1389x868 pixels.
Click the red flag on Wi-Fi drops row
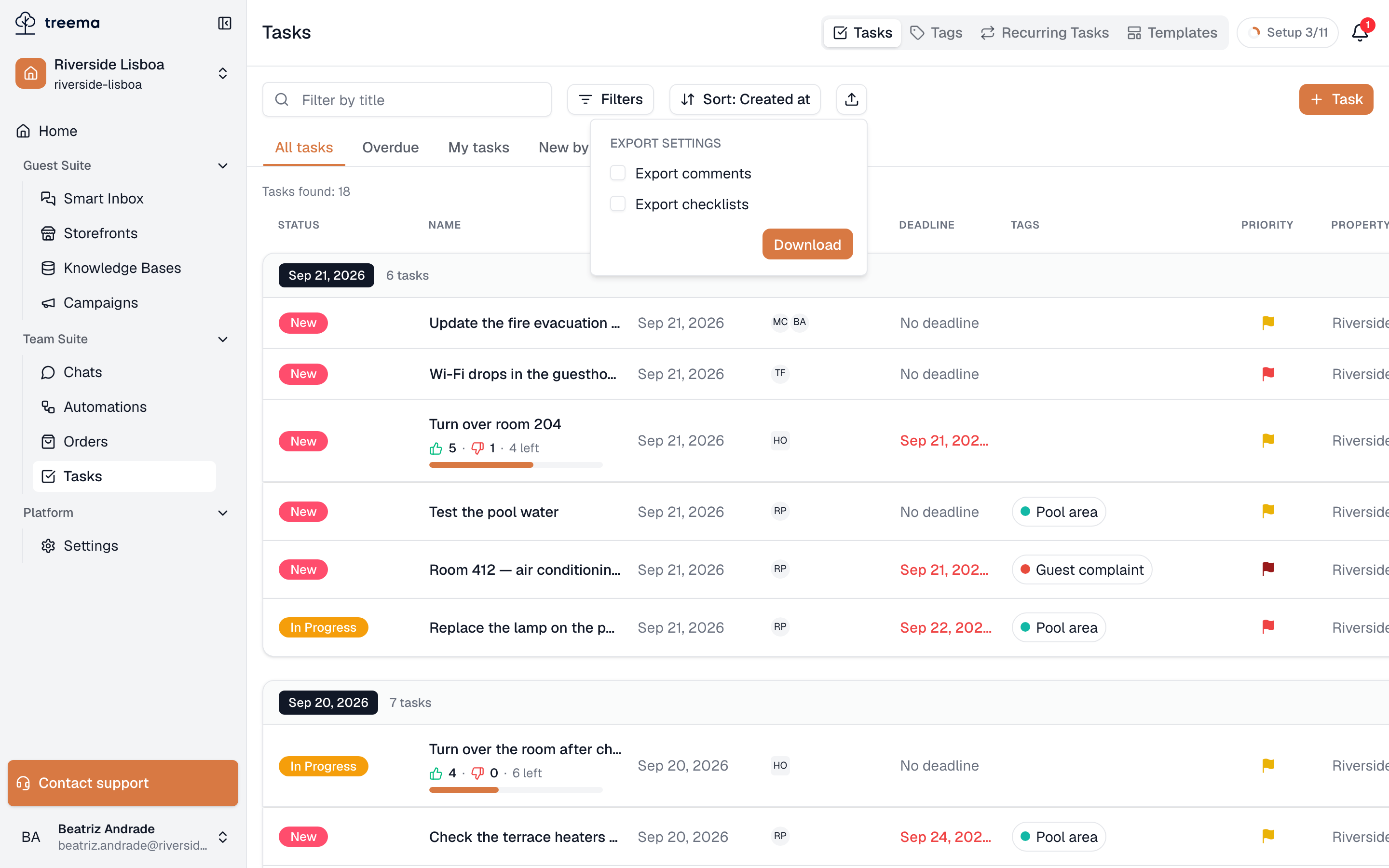[x=1268, y=374]
